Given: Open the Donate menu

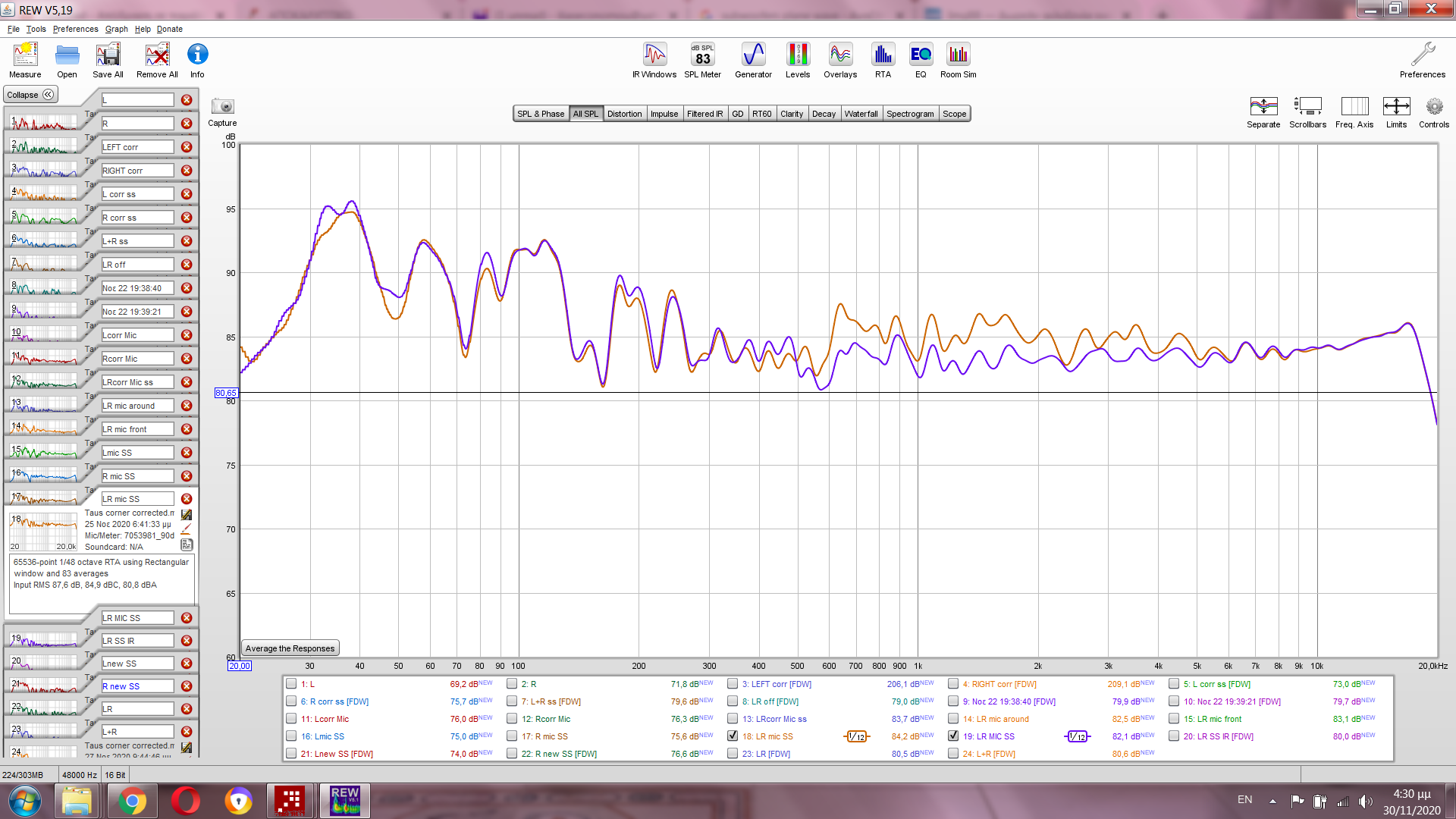Looking at the screenshot, I should [170, 29].
